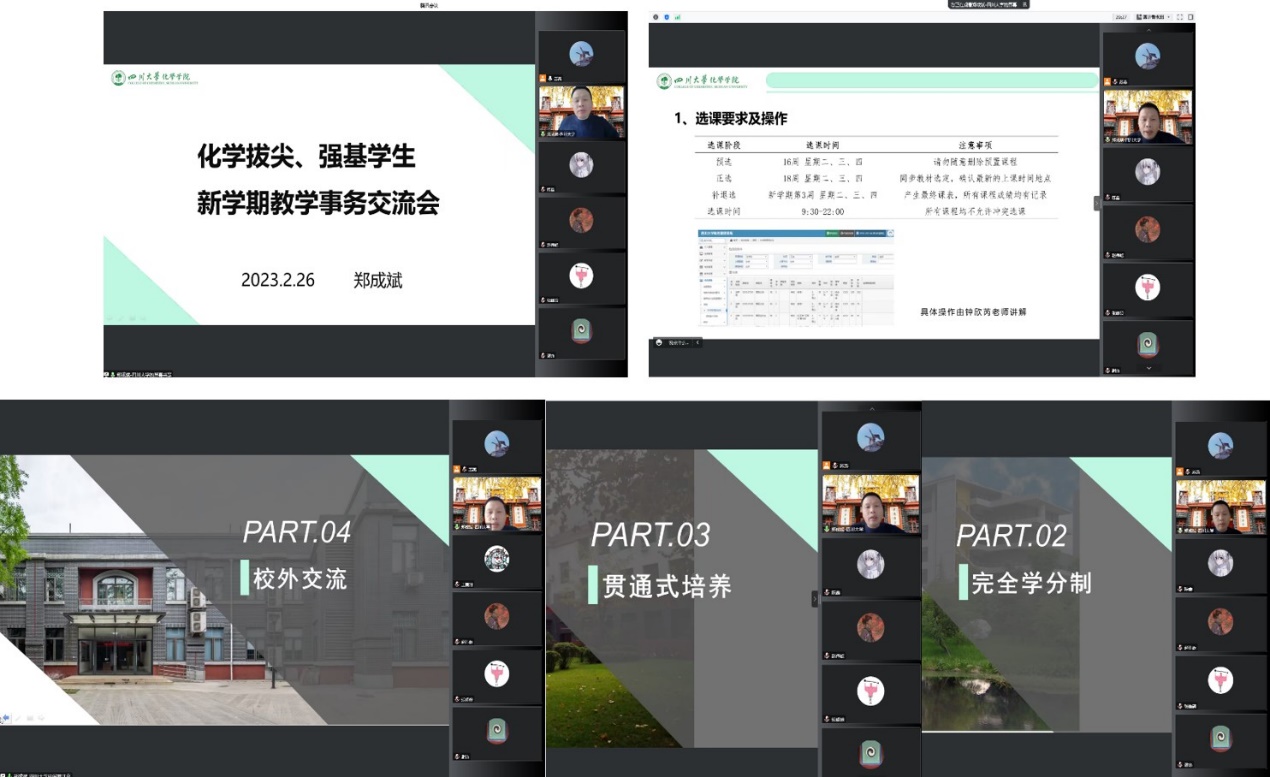Collapse participant sidebar arrow beside the course selection slide
1270x777 pixels.
tap(1096, 202)
